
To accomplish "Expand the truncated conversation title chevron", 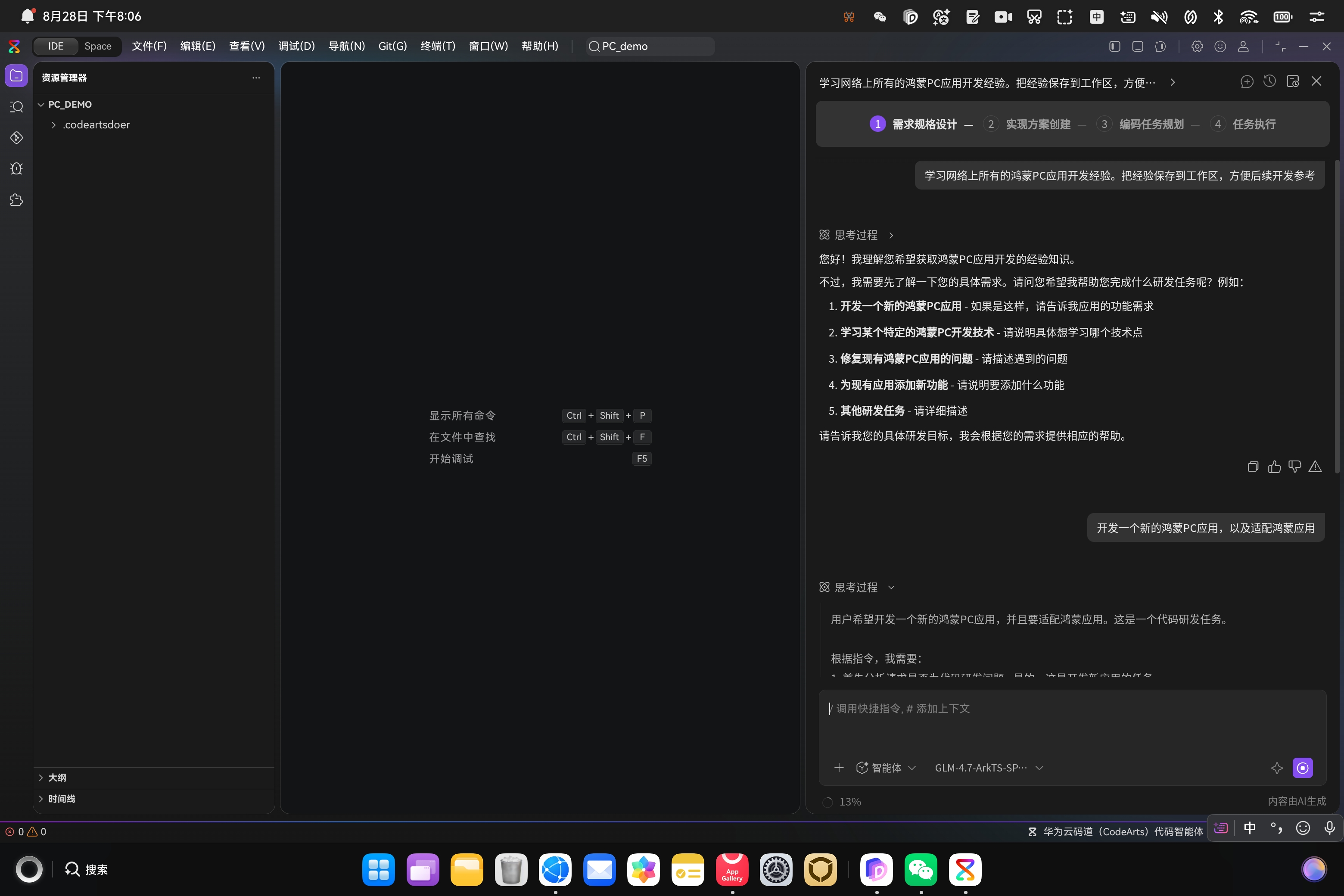I will [x=1173, y=82].
